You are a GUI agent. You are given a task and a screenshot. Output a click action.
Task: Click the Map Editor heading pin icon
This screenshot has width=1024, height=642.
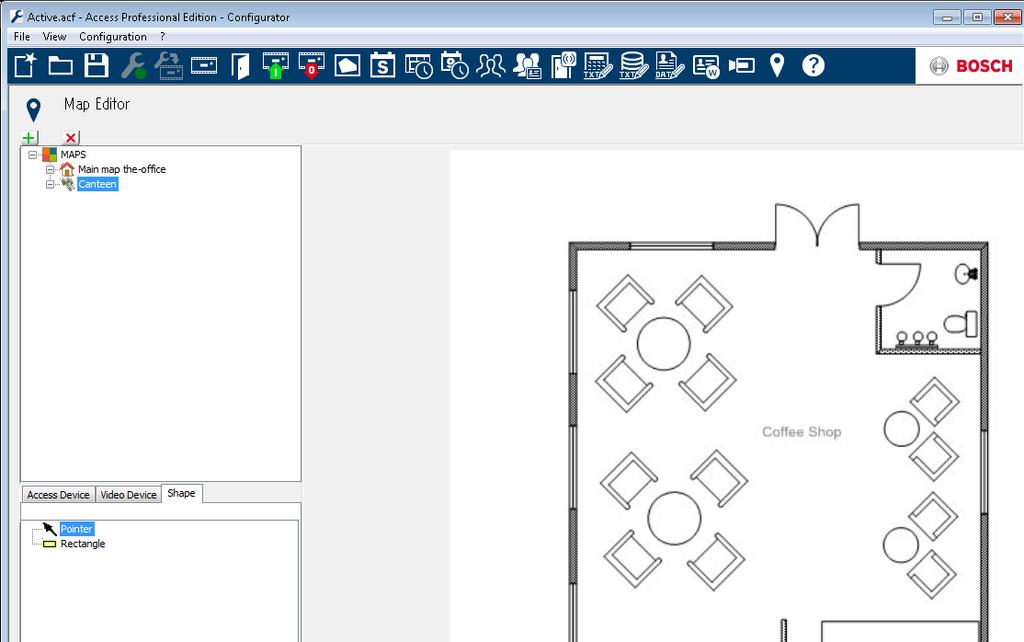click(x=33, y=109)
